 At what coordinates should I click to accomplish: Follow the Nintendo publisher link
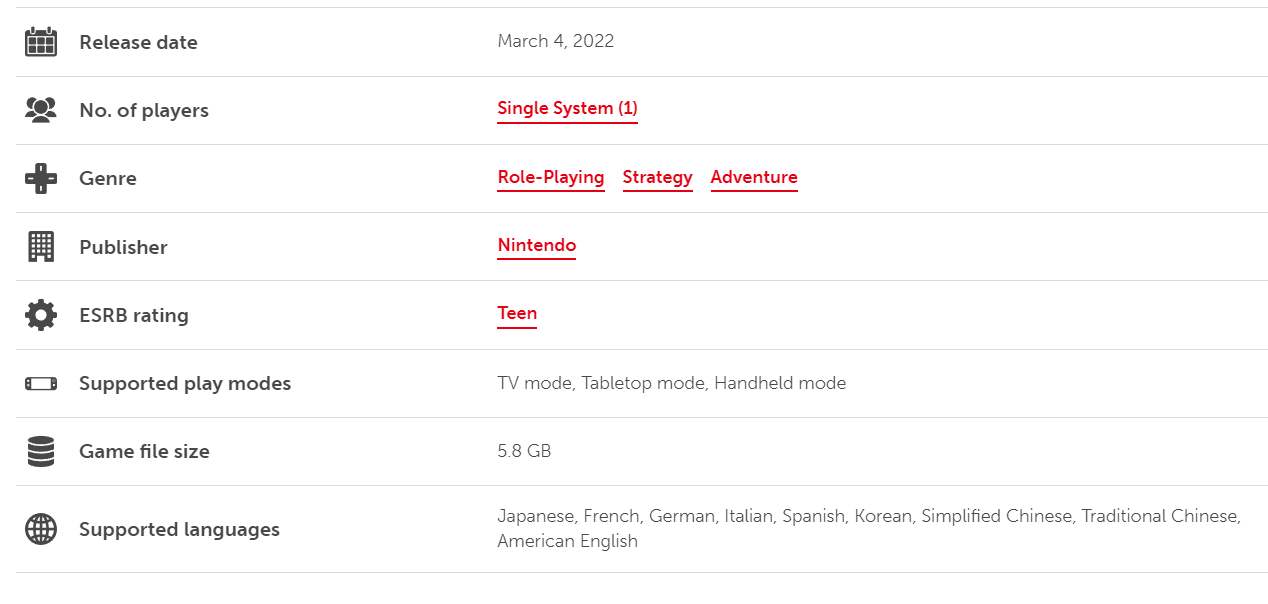coord(537,245)
